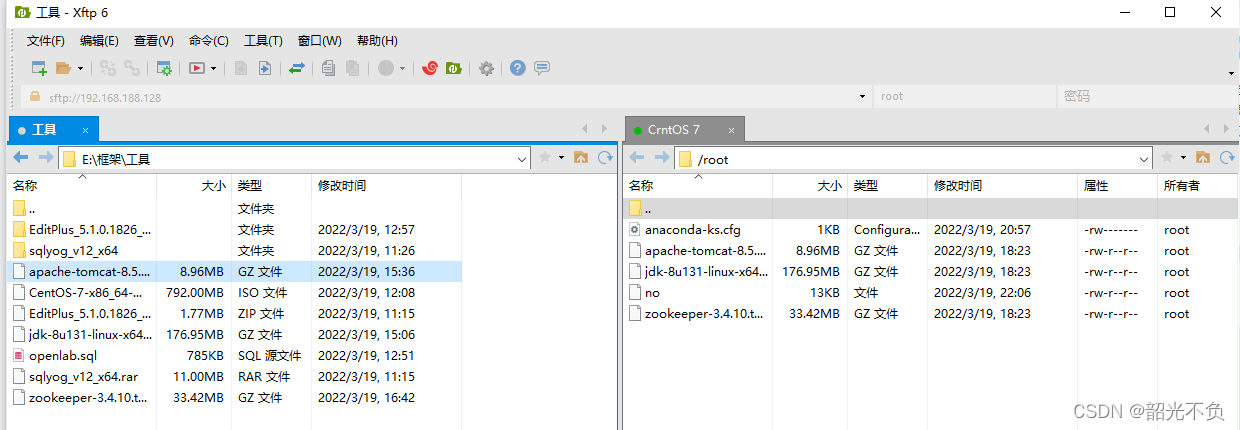Open the 文件(F) menu

(x=46, y=41)
